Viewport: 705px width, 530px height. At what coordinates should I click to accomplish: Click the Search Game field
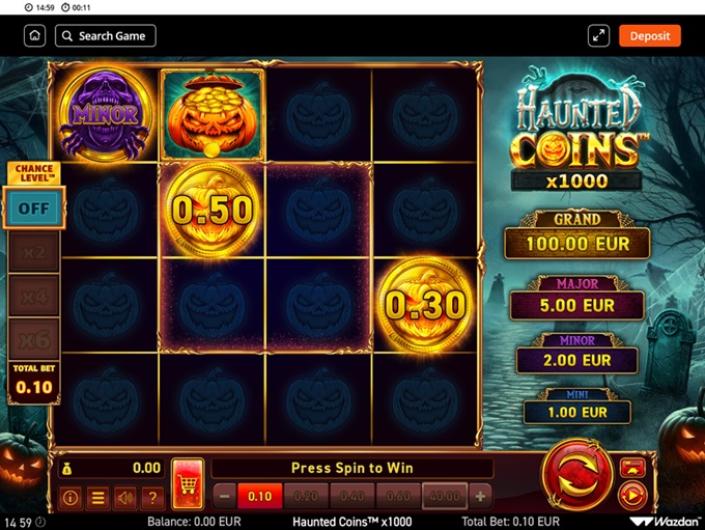106,36
